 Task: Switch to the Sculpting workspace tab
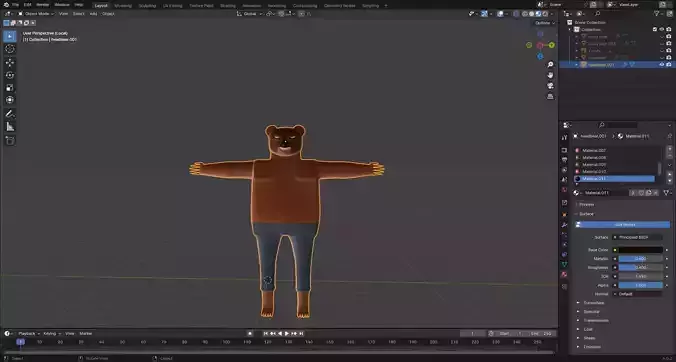pos(147,6)
